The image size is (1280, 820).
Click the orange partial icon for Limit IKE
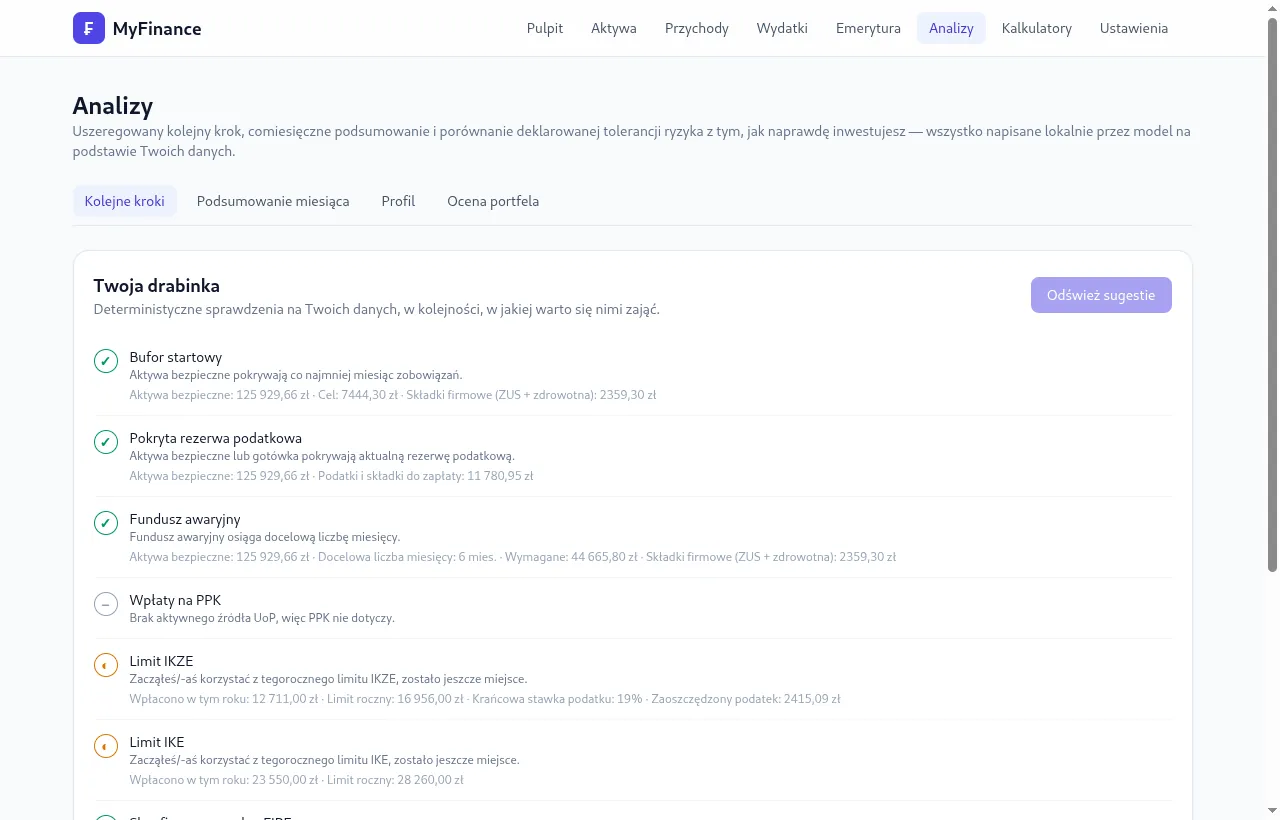coord(106,746)
